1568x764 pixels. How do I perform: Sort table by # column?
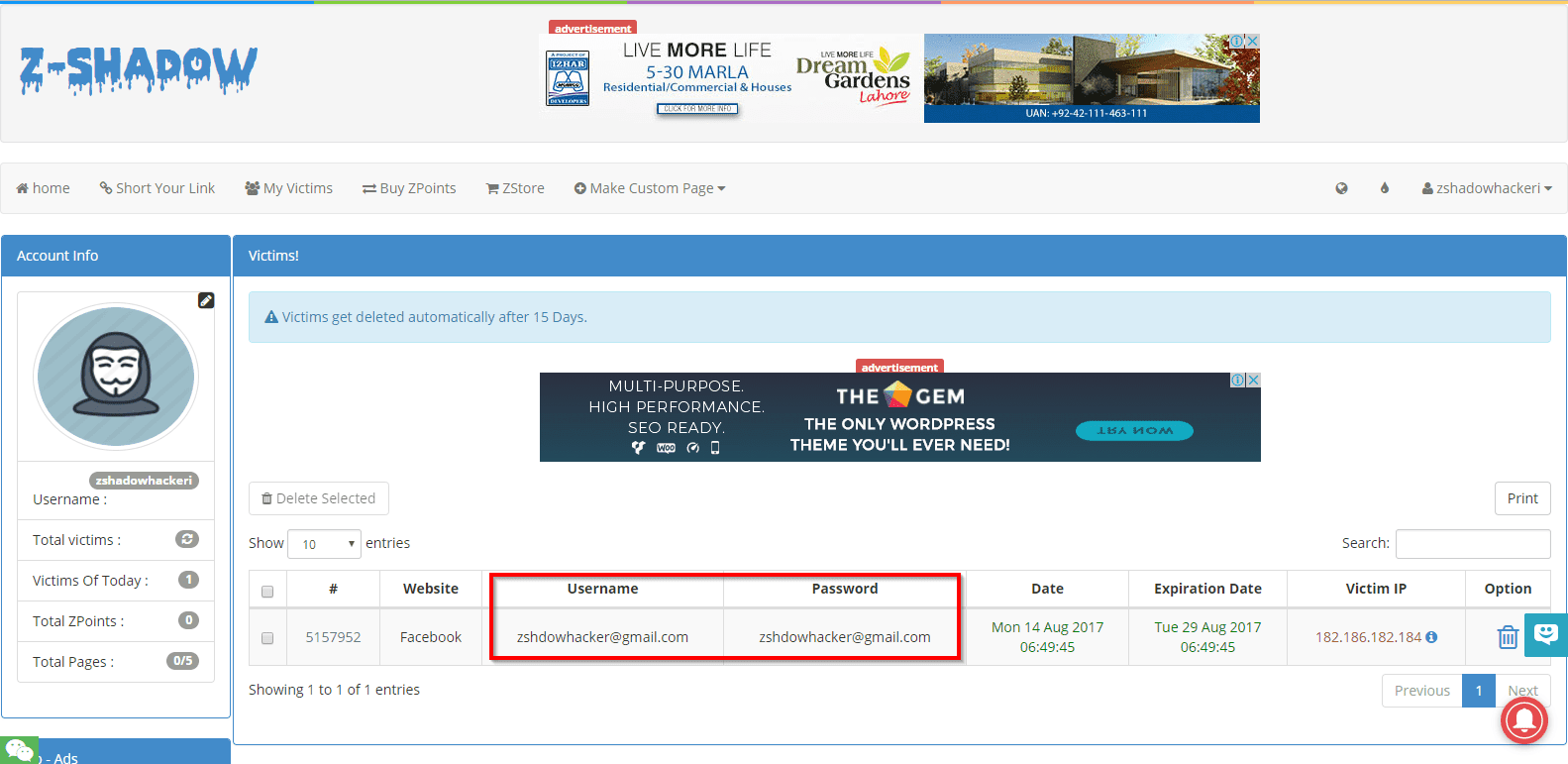[x=333, y=589]
